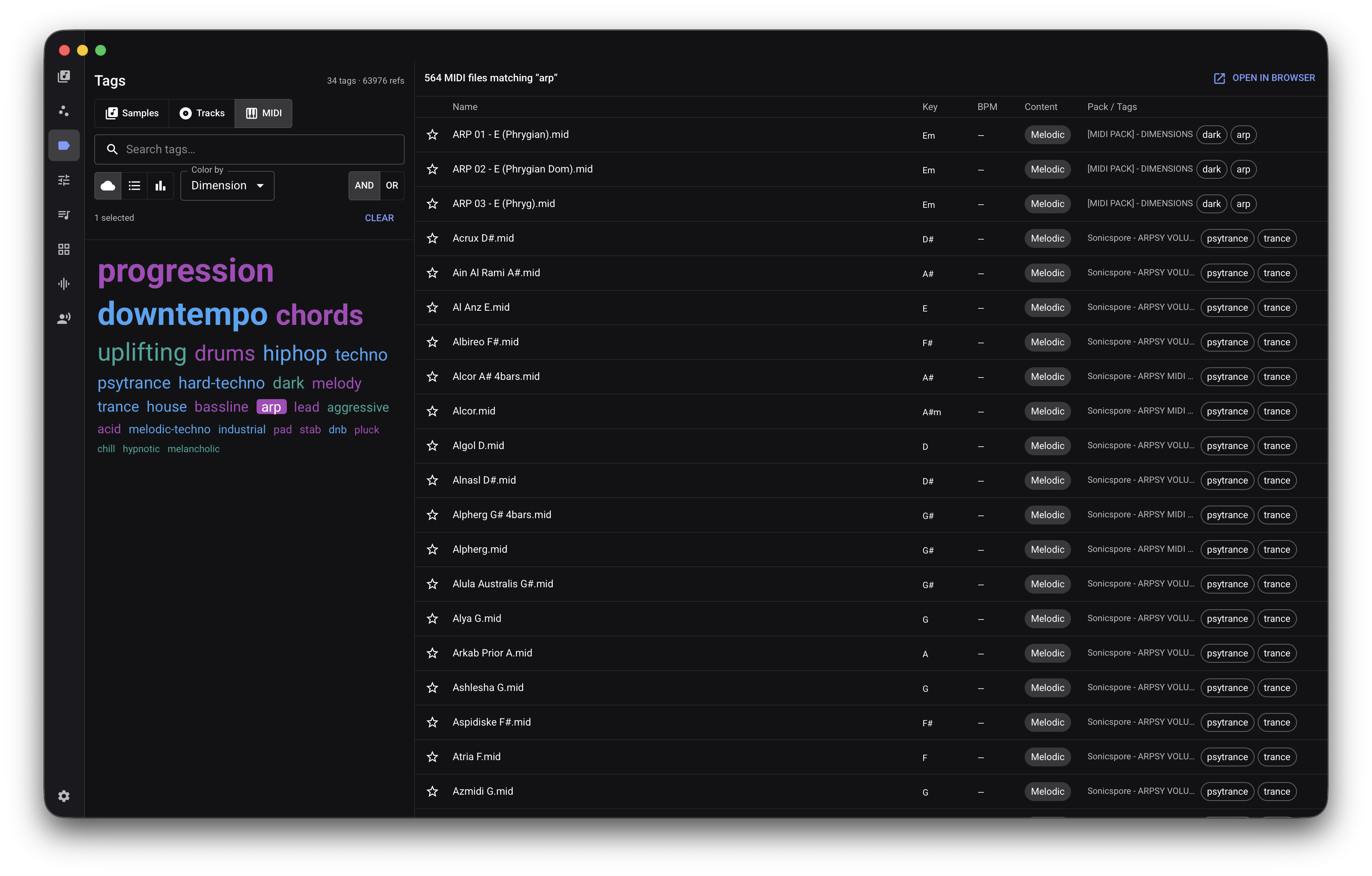The height and width of the screenshot is (876, 1372).
Task: Favorite ARP 01 - E (Phrygian).mid with its star
Action: click(433, 134)
